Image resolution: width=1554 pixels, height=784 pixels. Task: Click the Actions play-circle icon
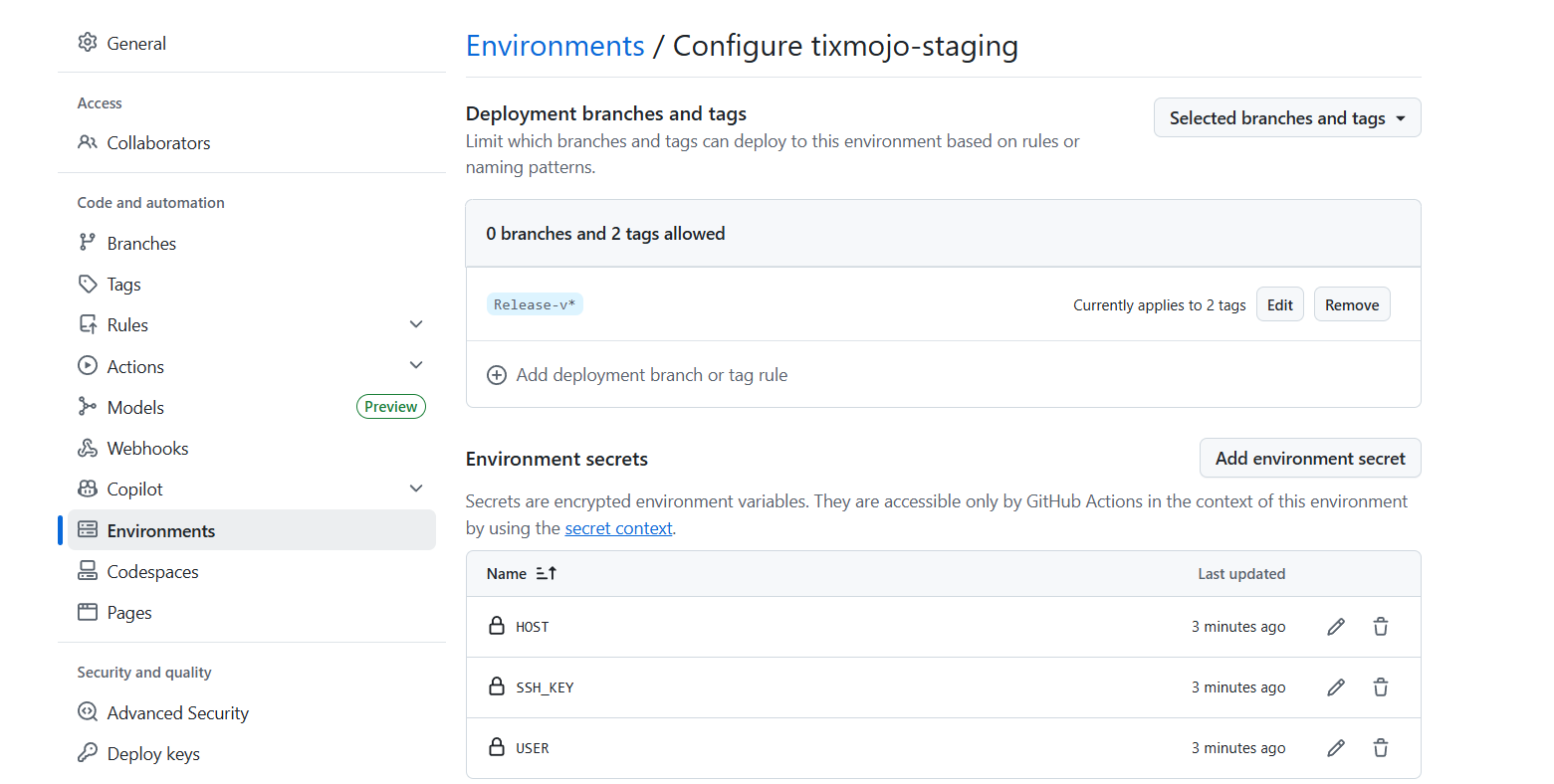pyautogui.click(x=88, y=366)
